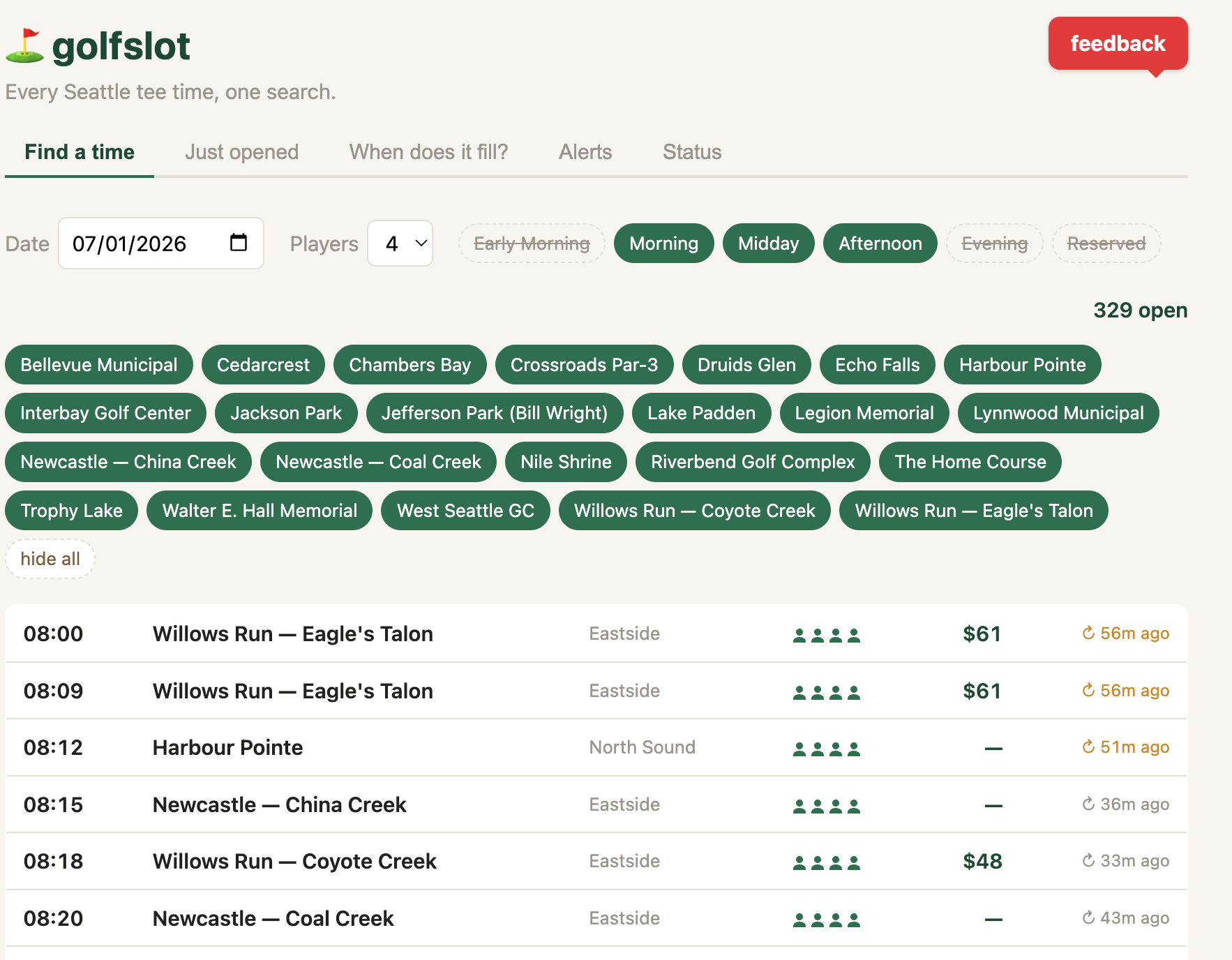Deselect the Chambers Bay course chip

click(410, 365)
